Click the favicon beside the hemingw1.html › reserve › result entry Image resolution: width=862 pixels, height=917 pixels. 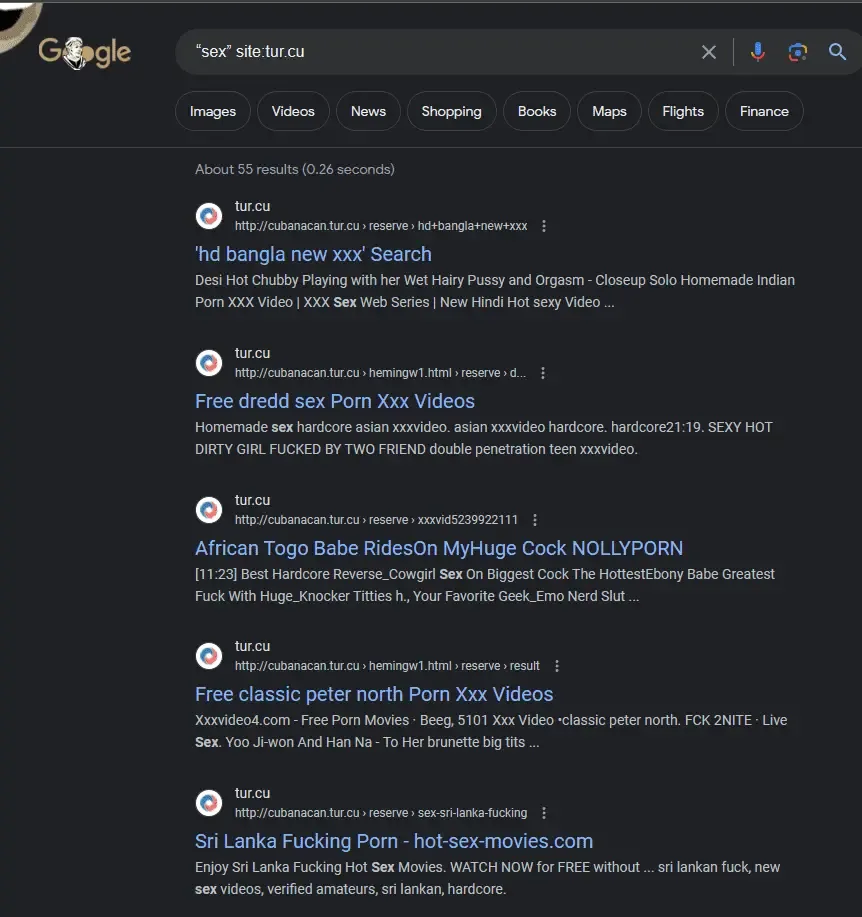click(209, 656)
